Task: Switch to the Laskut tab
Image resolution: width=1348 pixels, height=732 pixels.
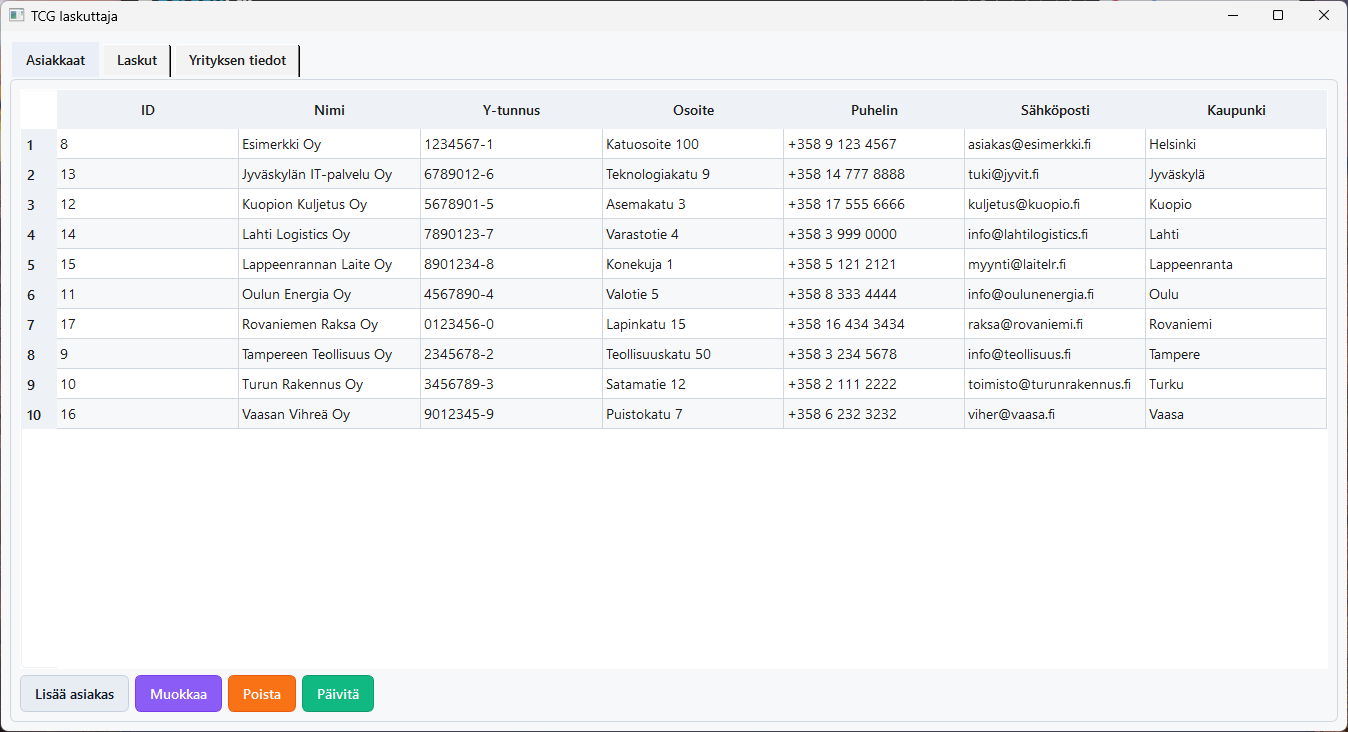Action: (x=137, y=60)
